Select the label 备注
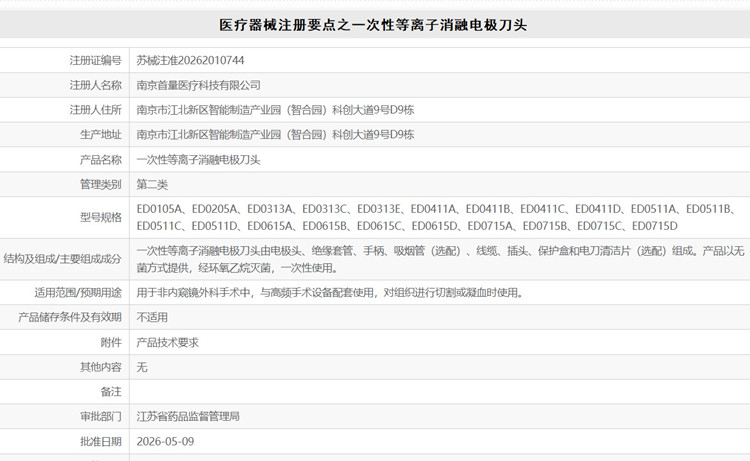The image size is (750, 461). 111,392
